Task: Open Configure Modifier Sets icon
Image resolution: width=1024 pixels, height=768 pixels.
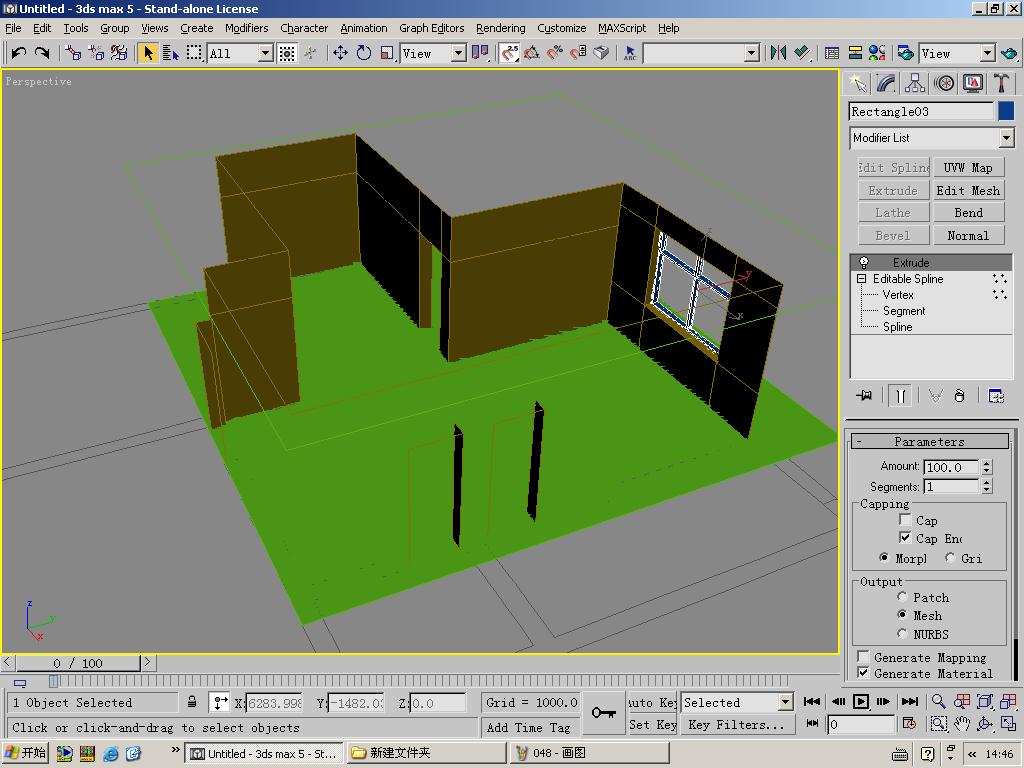Action: 996,396
